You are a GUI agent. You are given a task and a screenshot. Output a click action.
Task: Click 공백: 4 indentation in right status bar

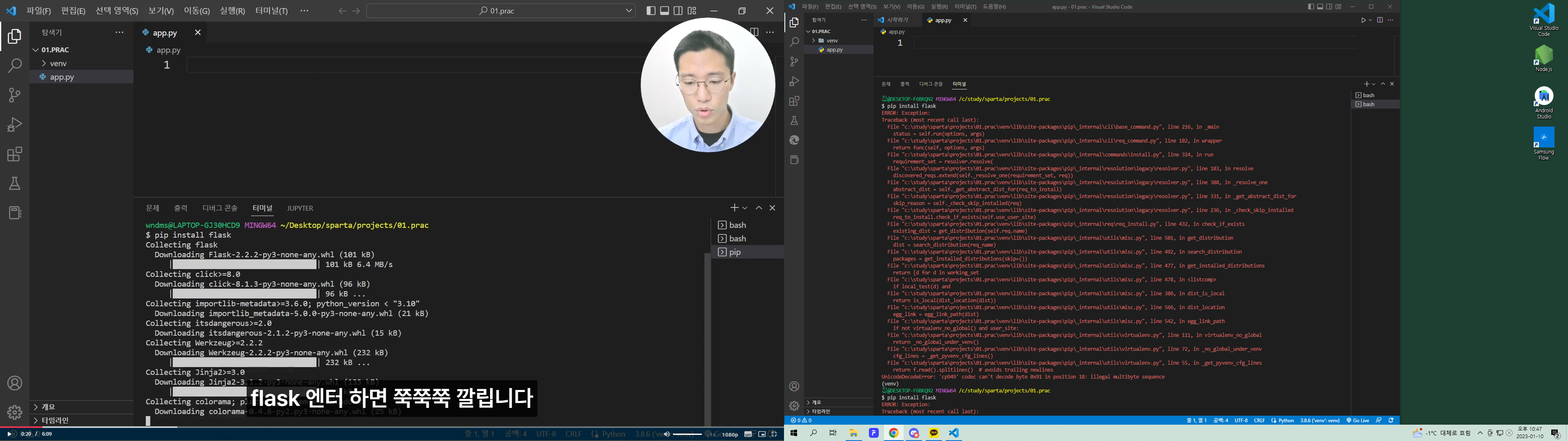click(x=1221, y=420)
